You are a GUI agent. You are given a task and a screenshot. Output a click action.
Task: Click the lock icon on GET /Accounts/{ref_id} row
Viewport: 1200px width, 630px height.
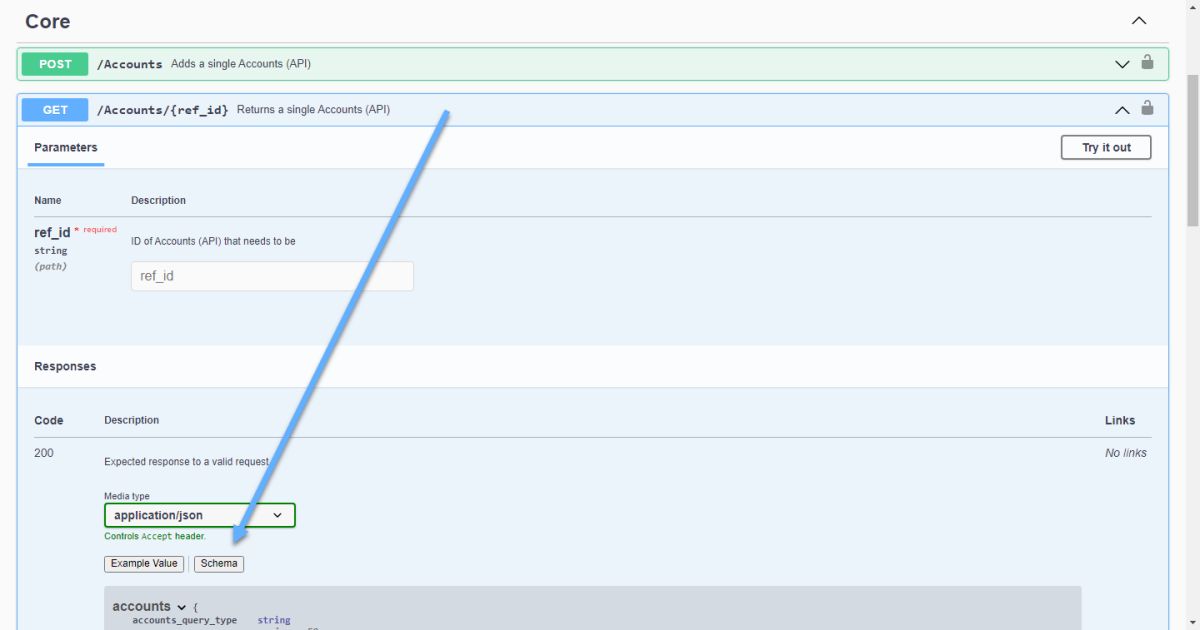(1147, 108)
